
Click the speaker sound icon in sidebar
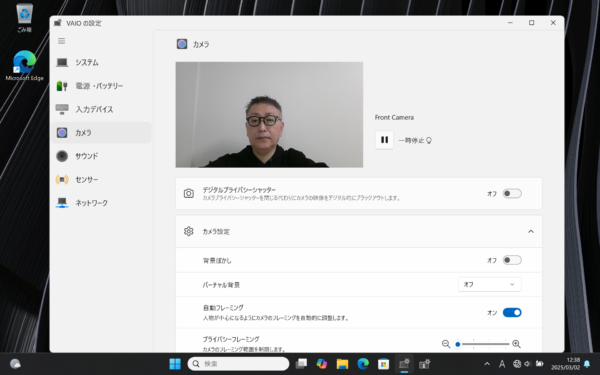tap(62, 156)
